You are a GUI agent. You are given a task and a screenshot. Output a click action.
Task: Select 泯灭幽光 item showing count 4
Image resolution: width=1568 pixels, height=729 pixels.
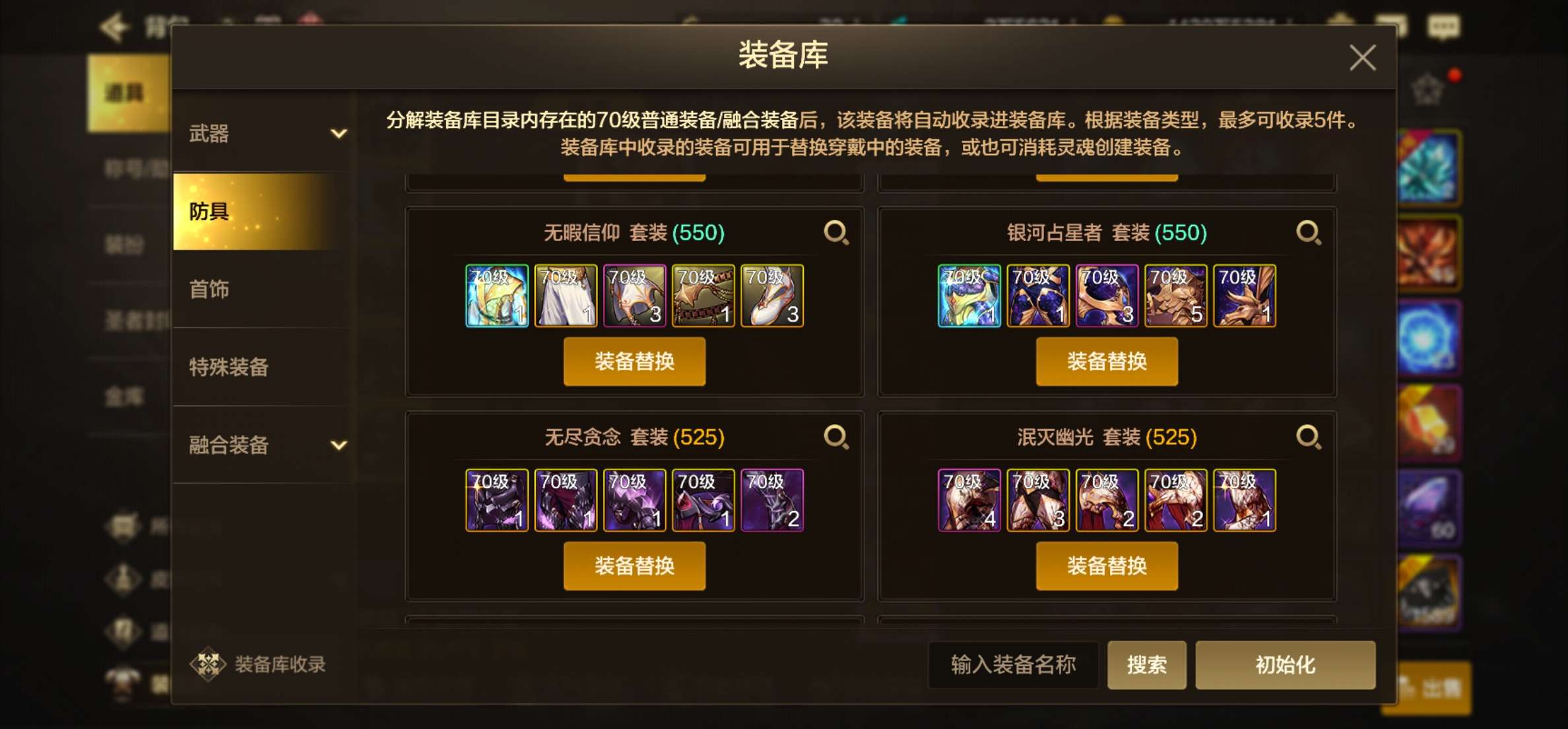pyautogui.click(x=969, y=501)
